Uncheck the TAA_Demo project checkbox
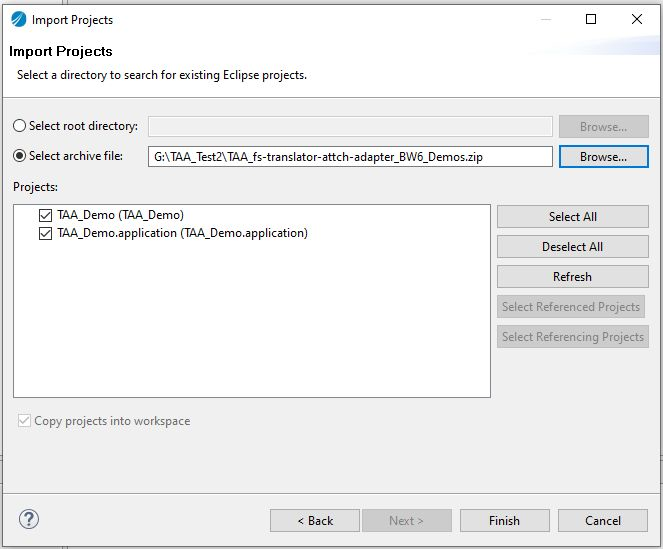 click(45, 215)
